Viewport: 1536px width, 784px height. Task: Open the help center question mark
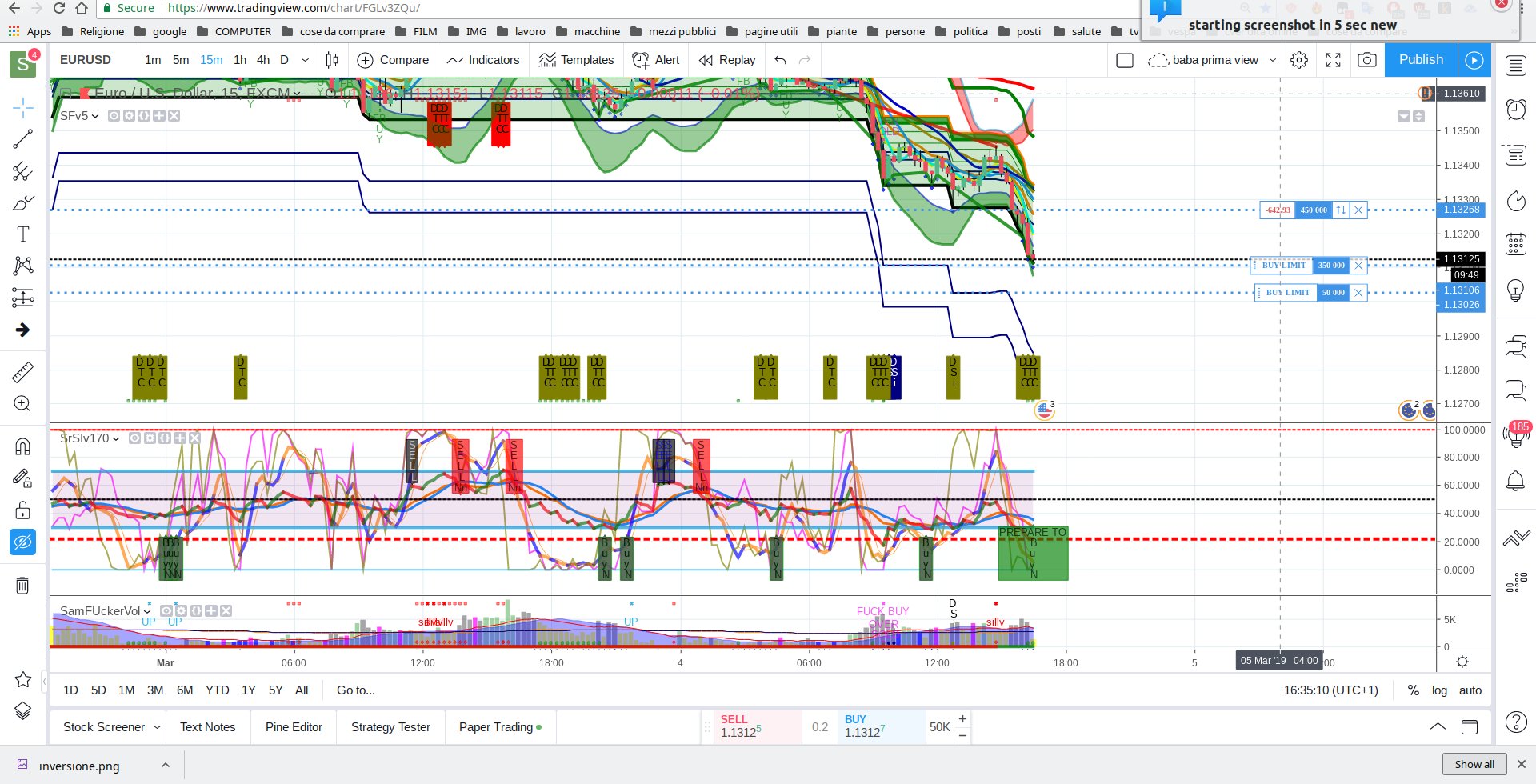(x=1516, y=722)
